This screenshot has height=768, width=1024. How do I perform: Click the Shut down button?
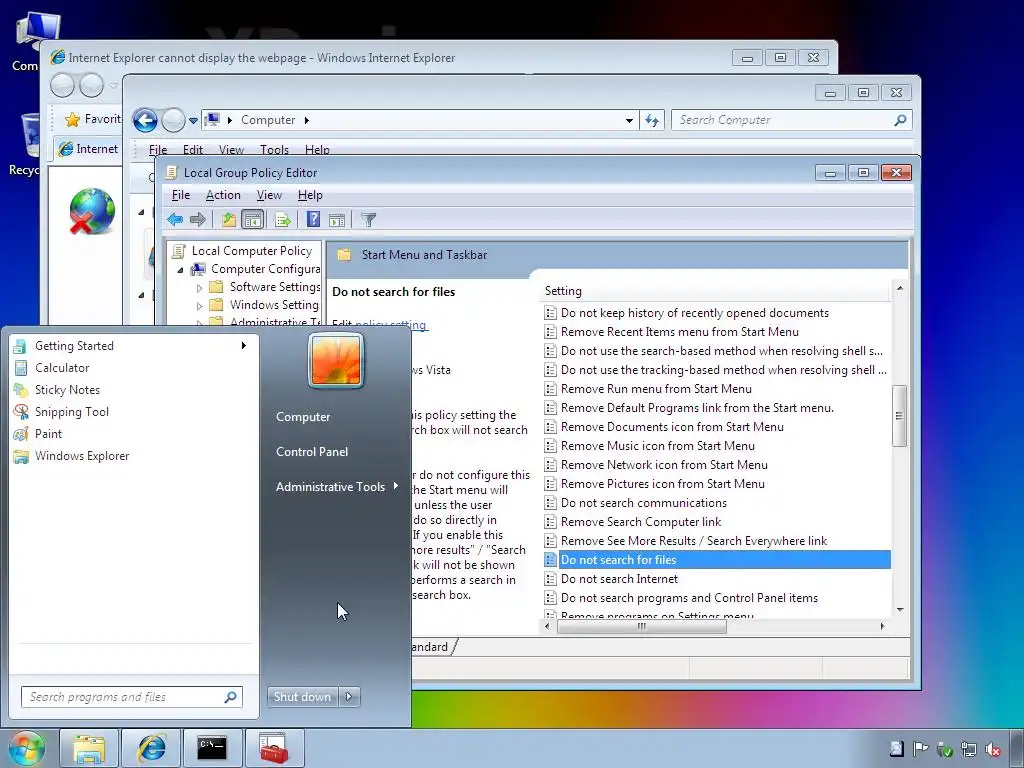pos(302,697)
